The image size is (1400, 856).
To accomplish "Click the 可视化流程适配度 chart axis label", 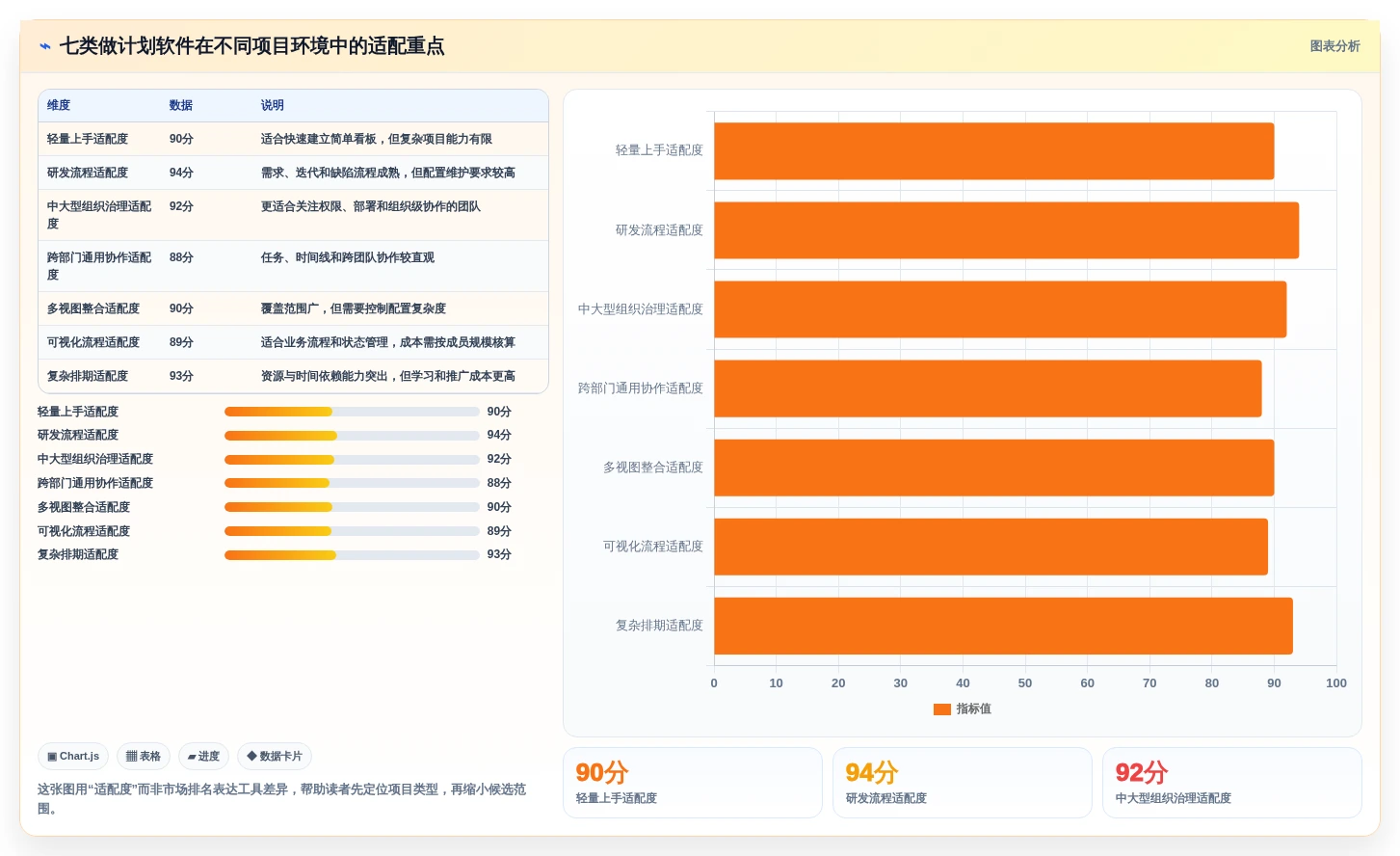I will coord(653,547).
